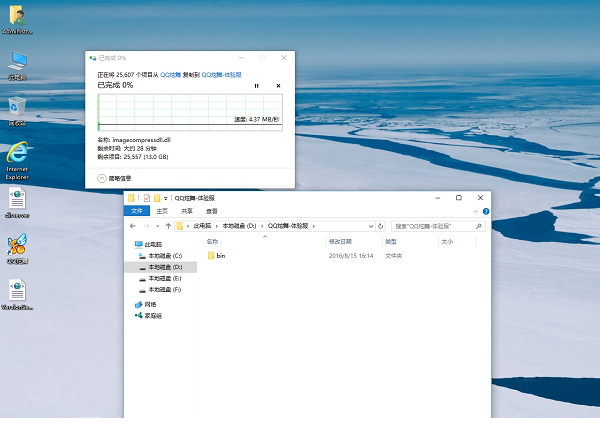Select the HTML document icon below Internet Explorer

point(17,203)
